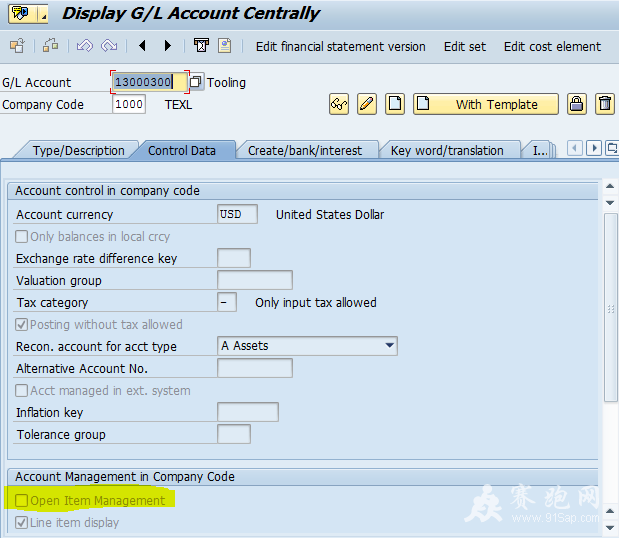Viewport: 619px width, 538px height.
Task: Click the Tolerance group field
Action: tap(234, 434)
